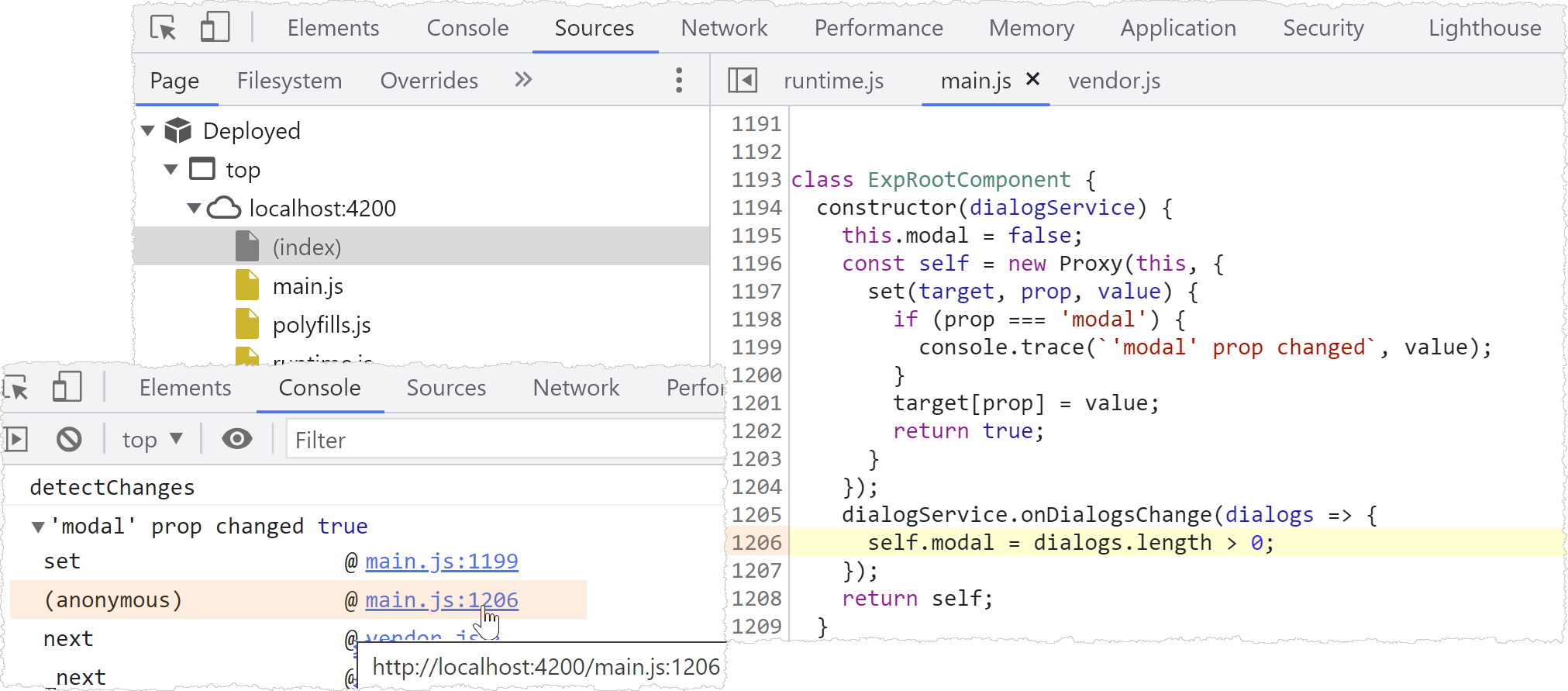Switch to Network tab in top DevTools bar

coord(724,28)
